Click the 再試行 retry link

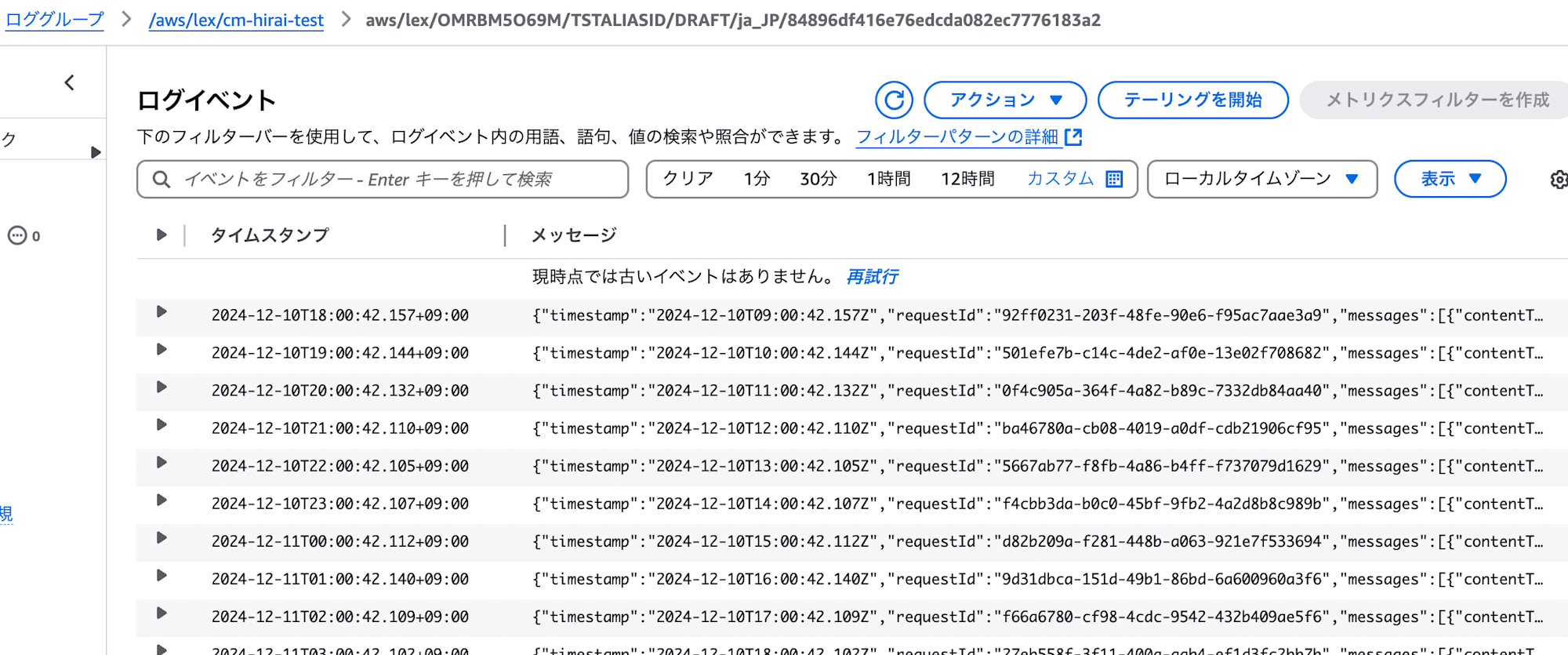(872, 277)
